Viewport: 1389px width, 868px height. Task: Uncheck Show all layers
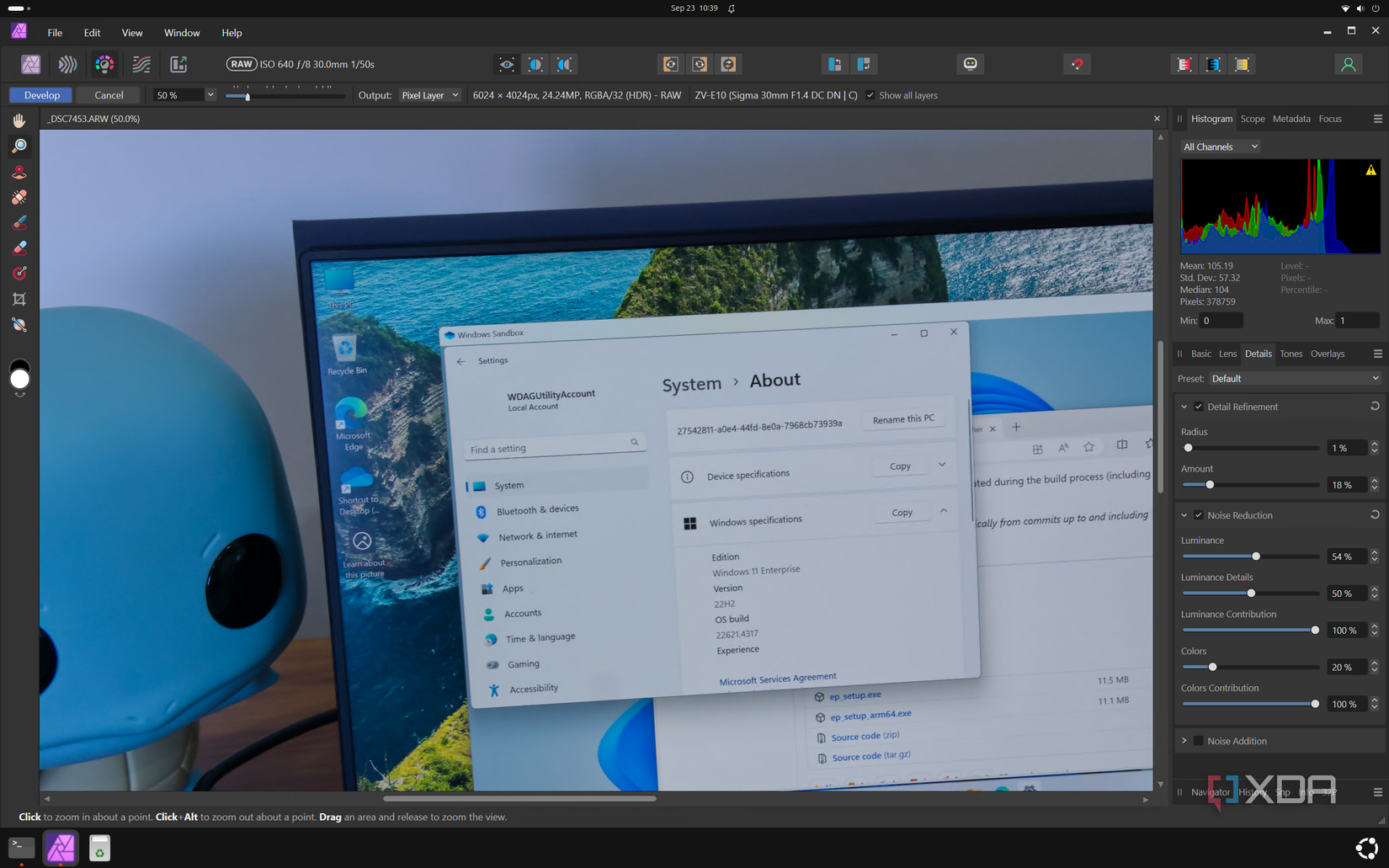(x=870, y=95)
